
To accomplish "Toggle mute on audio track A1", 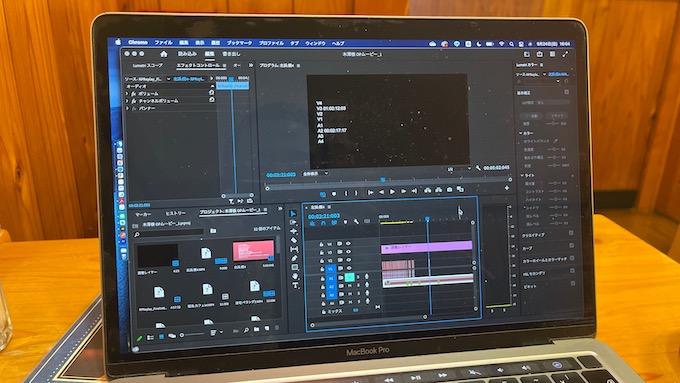I will [350, 277].
